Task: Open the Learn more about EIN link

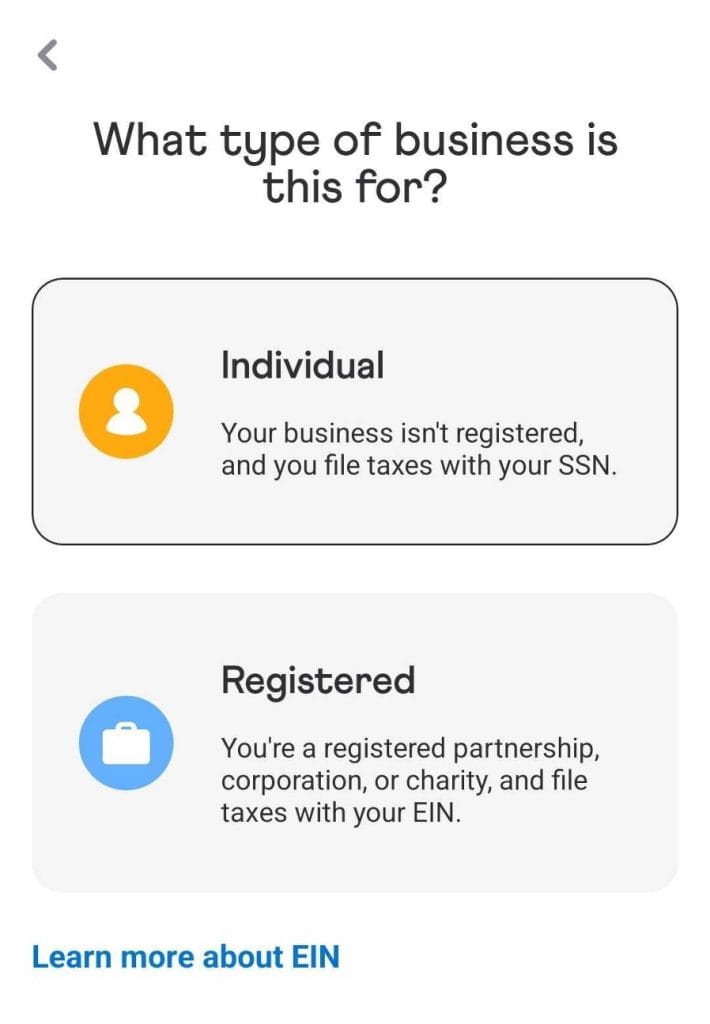Action: pos(186,957)
